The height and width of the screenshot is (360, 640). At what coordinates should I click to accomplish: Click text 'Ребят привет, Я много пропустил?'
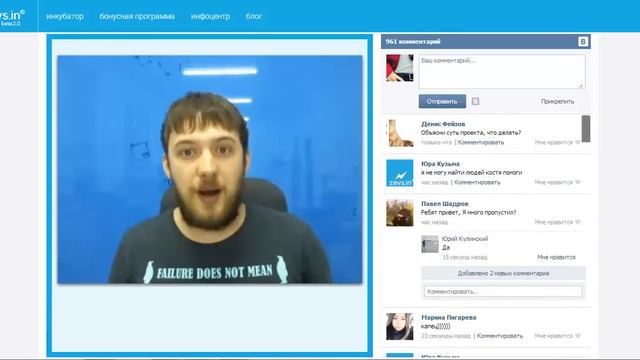pos(468,212)
